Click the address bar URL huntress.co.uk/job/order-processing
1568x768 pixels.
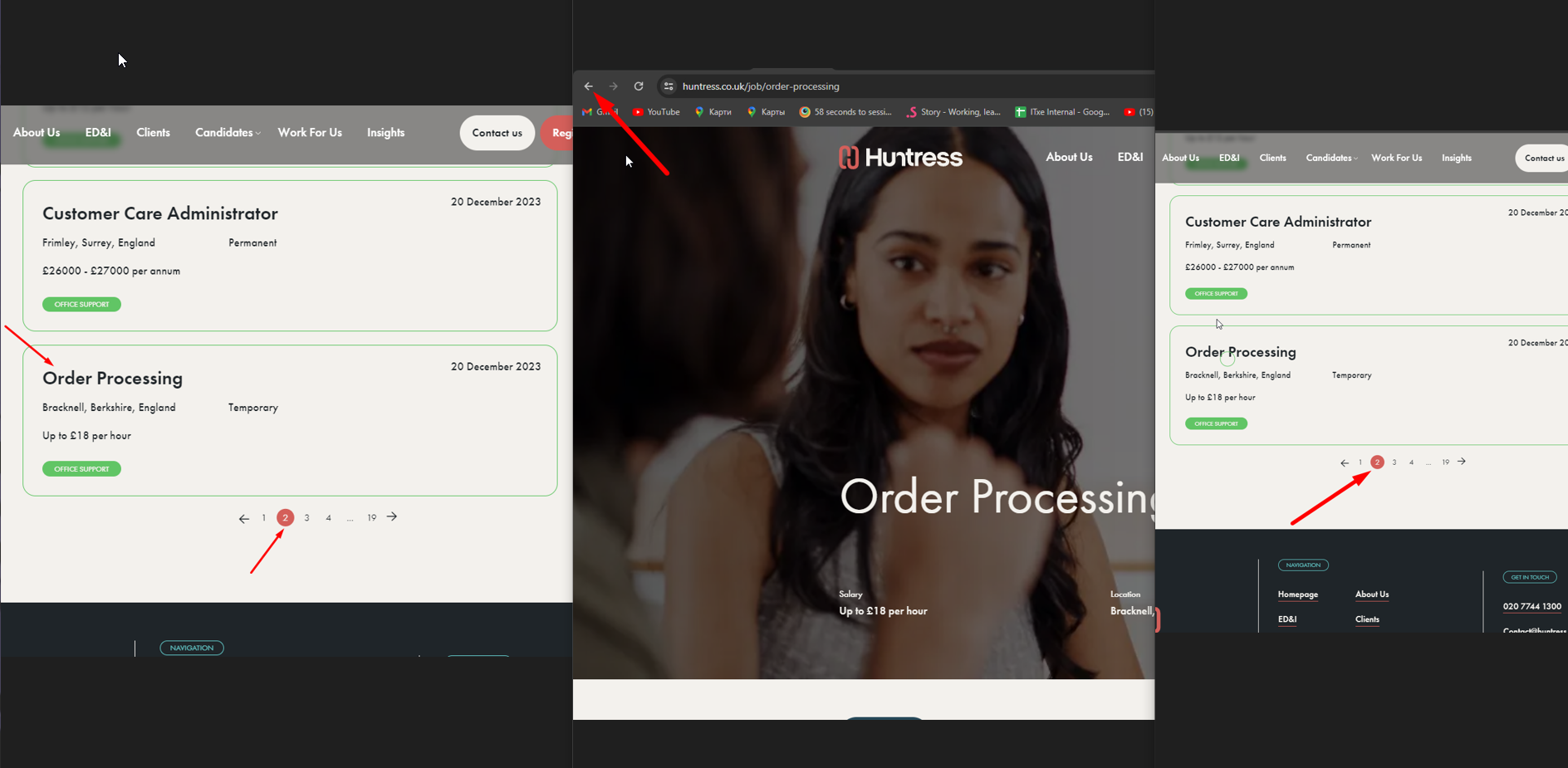(x=761, y=86)
